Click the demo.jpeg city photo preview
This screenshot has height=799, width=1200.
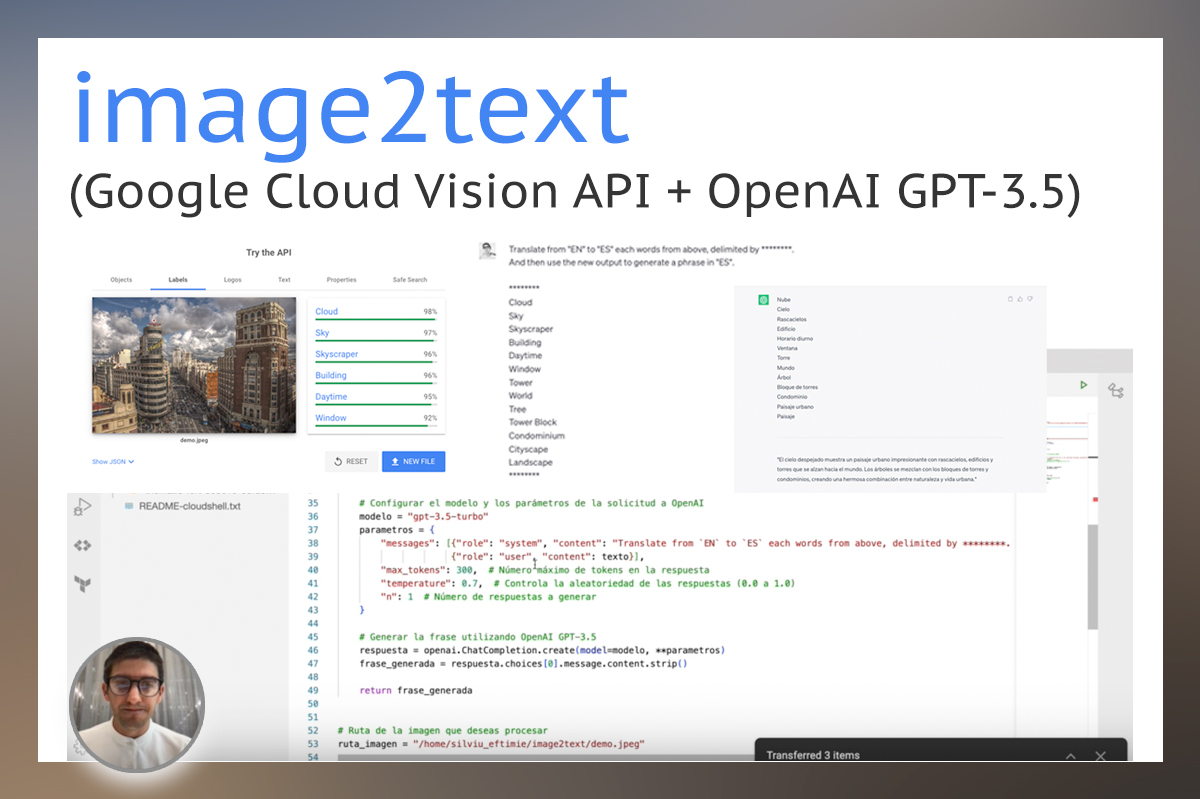(x=194, y=365)
